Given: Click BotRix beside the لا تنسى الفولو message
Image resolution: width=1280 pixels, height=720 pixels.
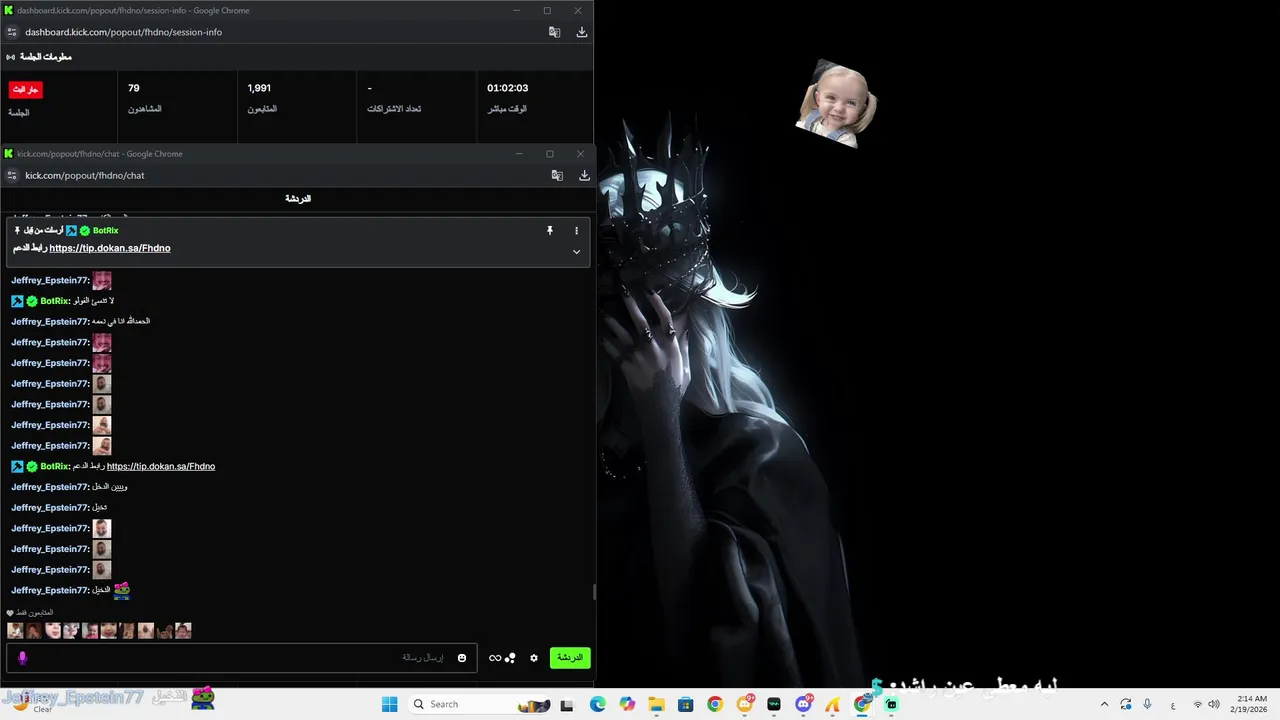Looking at the screenshot, I should [55, 301].
